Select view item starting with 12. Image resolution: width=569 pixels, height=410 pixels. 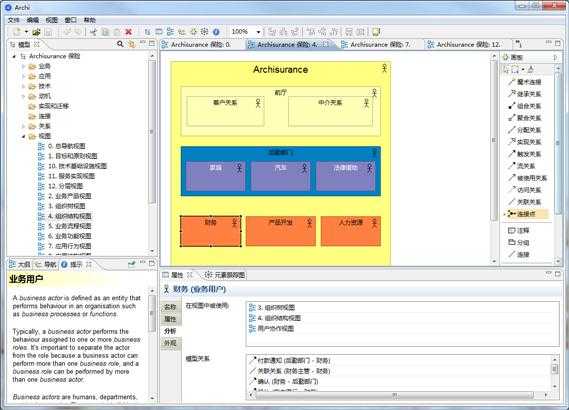[61, 186]
